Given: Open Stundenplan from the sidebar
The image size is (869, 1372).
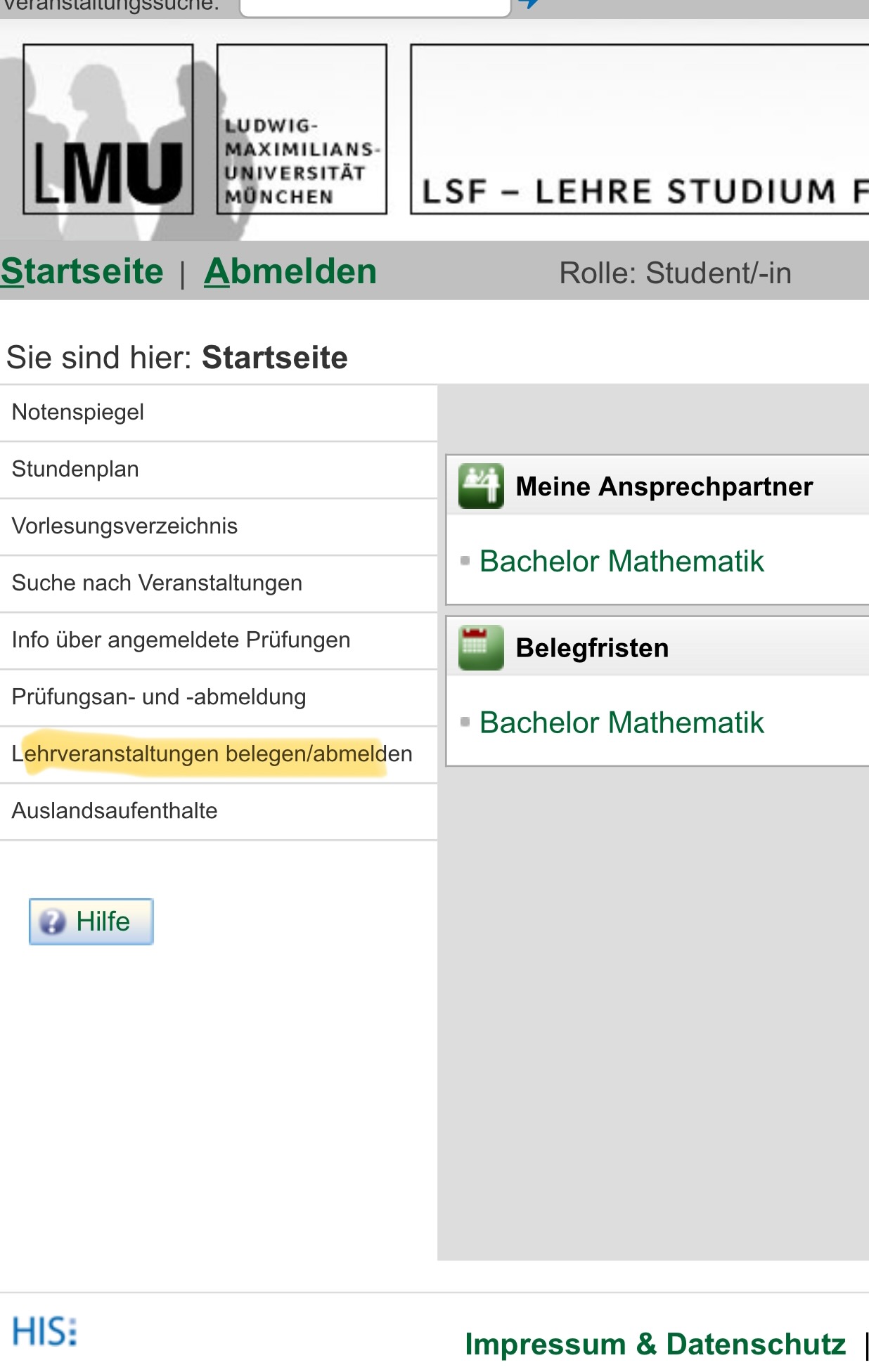Looking at the screenshot, I should click(75, 470).
